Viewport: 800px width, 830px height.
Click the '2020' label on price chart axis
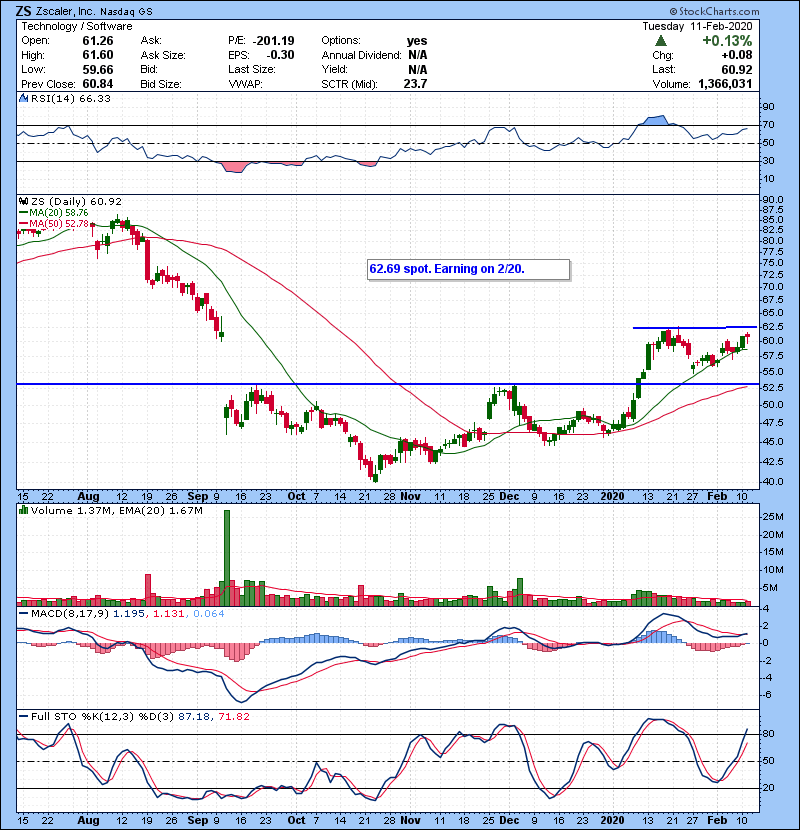point(613,497)
